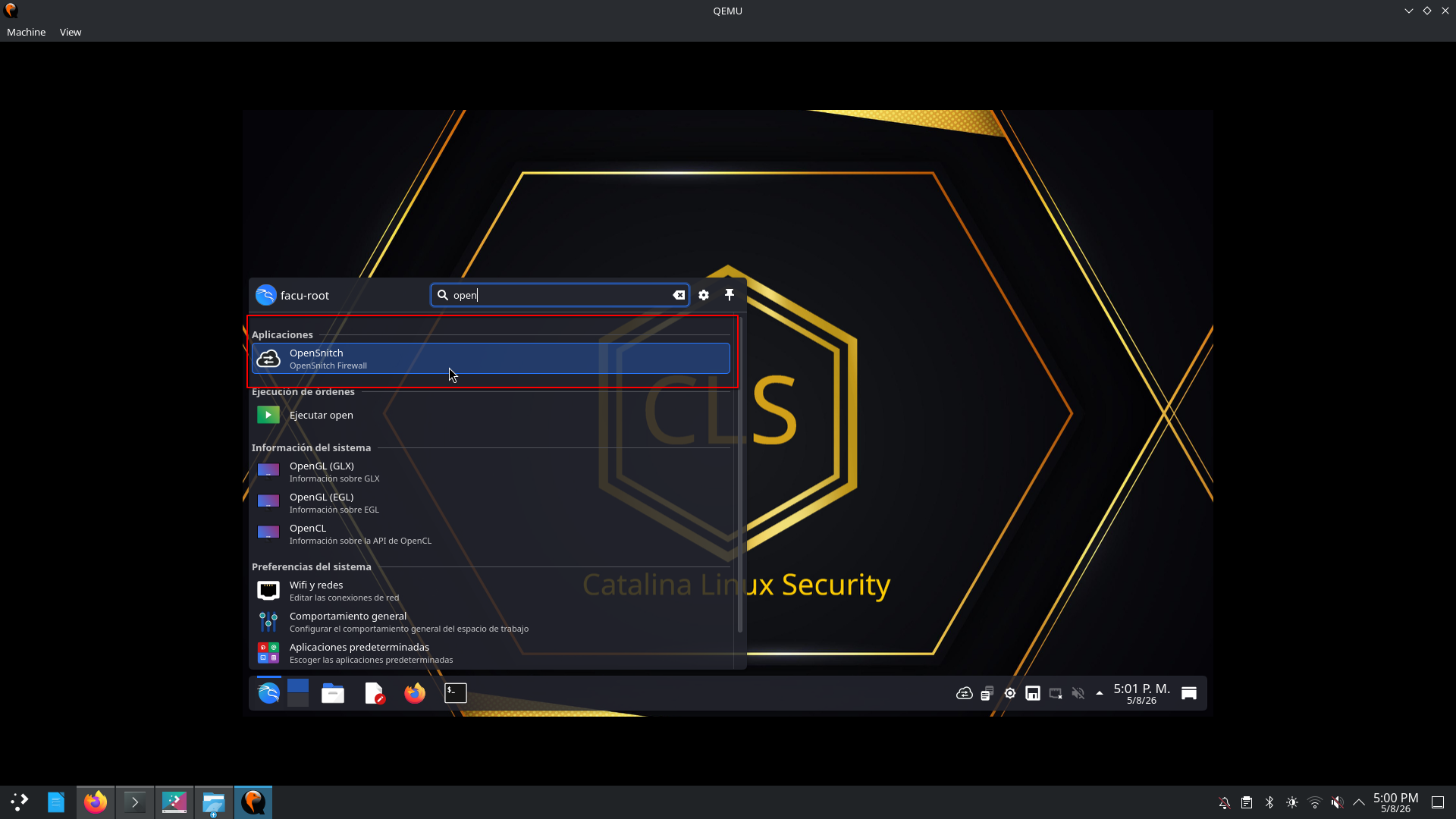This screenshot has width=1456, height=819.
Task: Open the OpenCL API information entry
Action: pos(491,534)
